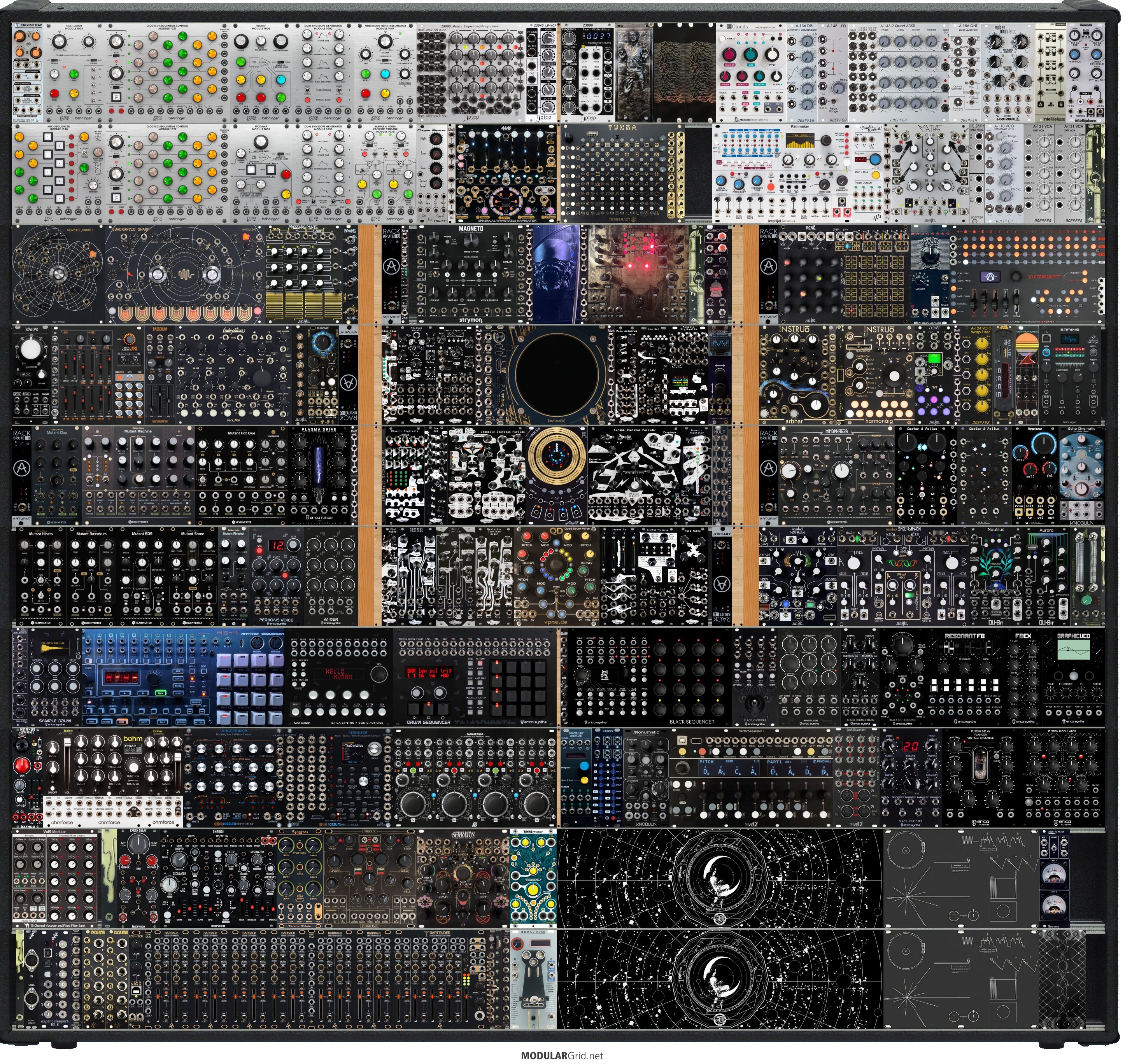The image size is (1125, 1064).
Task: Click the red Gain knob on instrument interface
Action: (22, 766)
